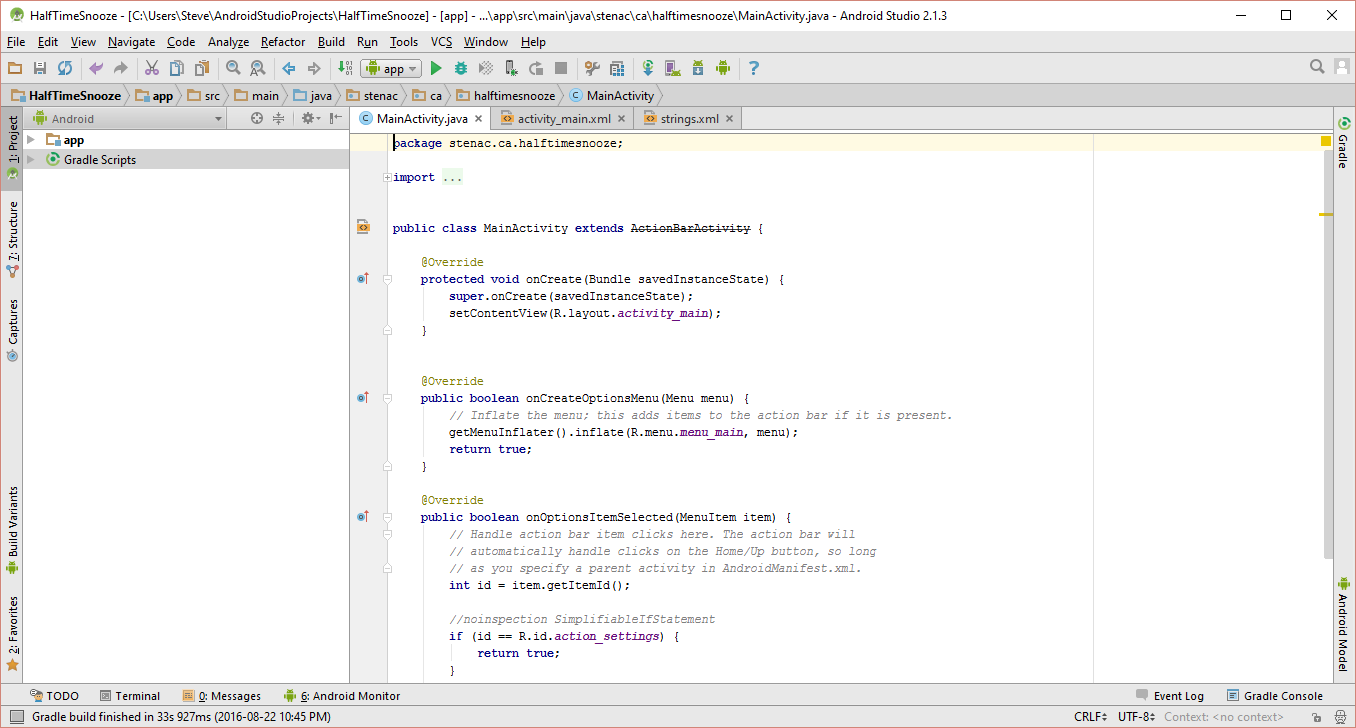Screen dimensions: 1356x728
Task: Open the Event Log
Action: click(x=1170, y=696)
